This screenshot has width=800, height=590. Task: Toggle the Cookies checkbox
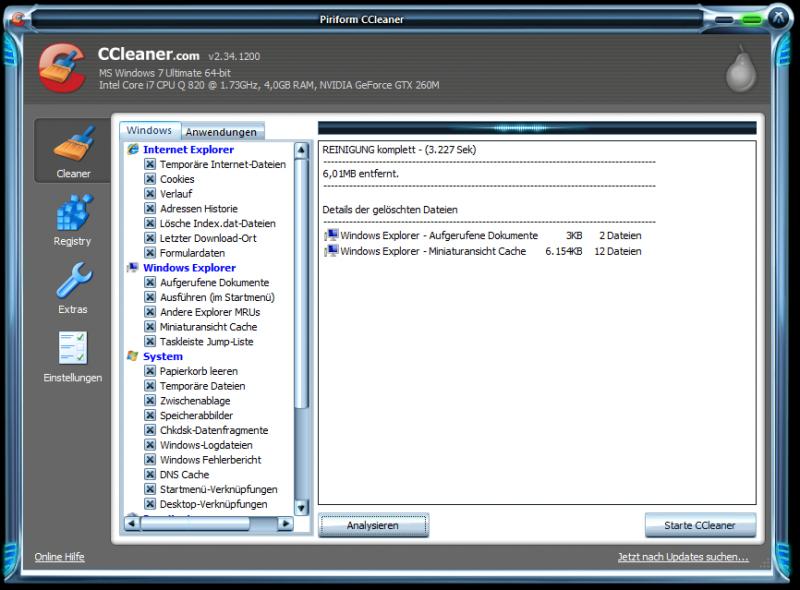[x=149, y=179]
